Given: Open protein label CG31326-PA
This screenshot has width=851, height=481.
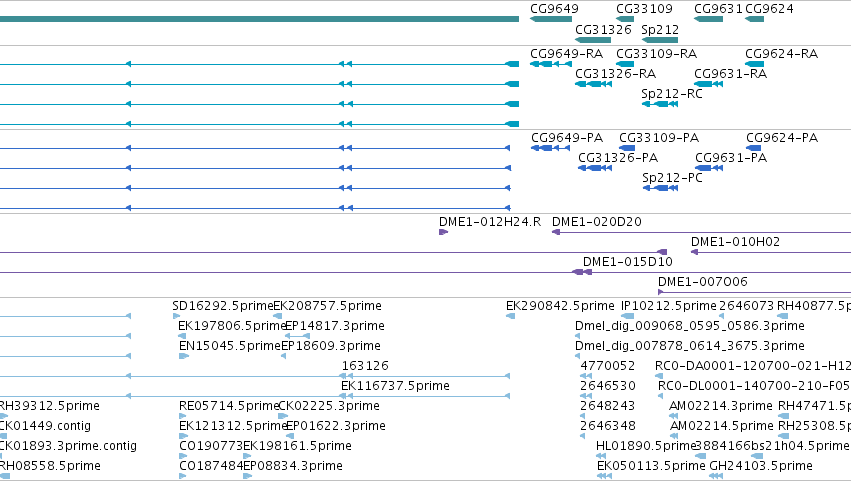Looking at the screenshot, I should (x=618, y=157).
